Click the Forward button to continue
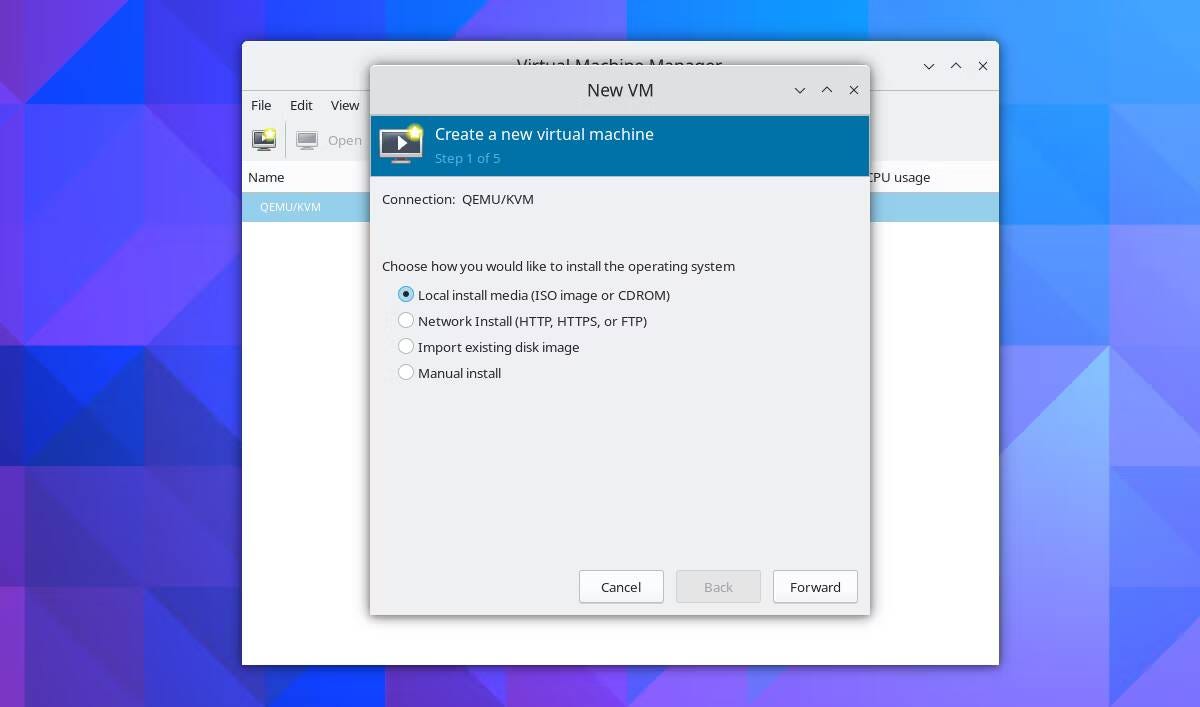The height and width of the screenshot is (707, 1200). click(815, 587)
